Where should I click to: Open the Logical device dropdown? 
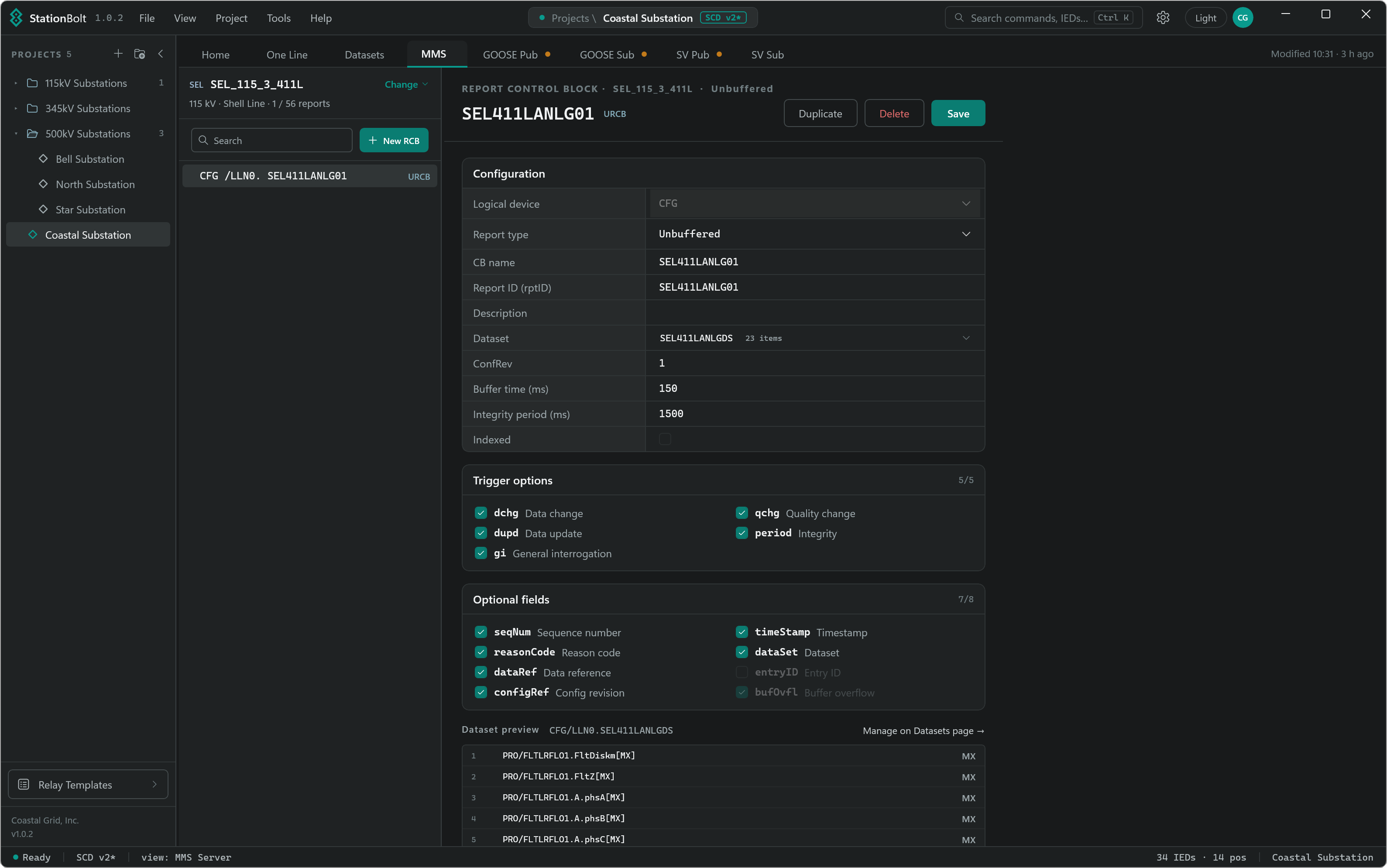(x=815, y=203)
